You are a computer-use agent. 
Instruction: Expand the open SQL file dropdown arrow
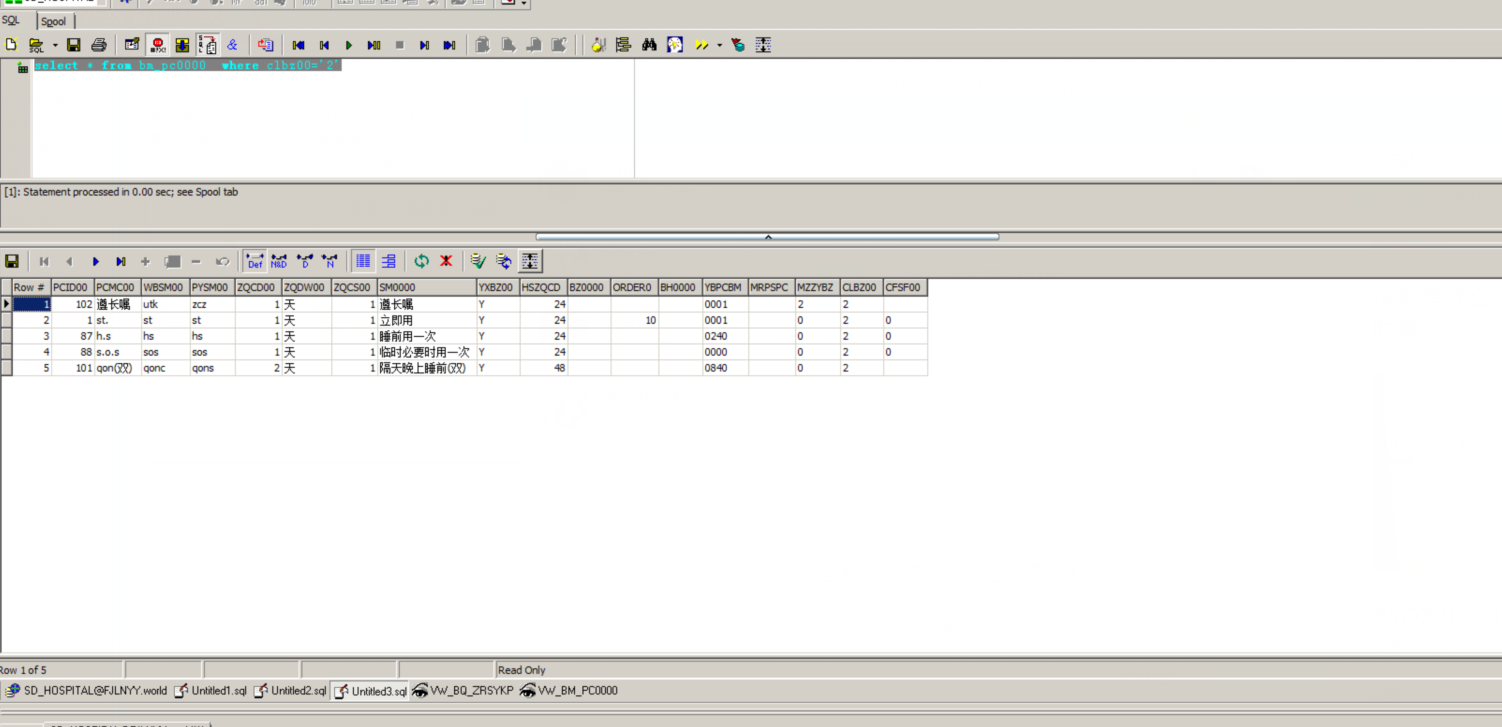55,45
